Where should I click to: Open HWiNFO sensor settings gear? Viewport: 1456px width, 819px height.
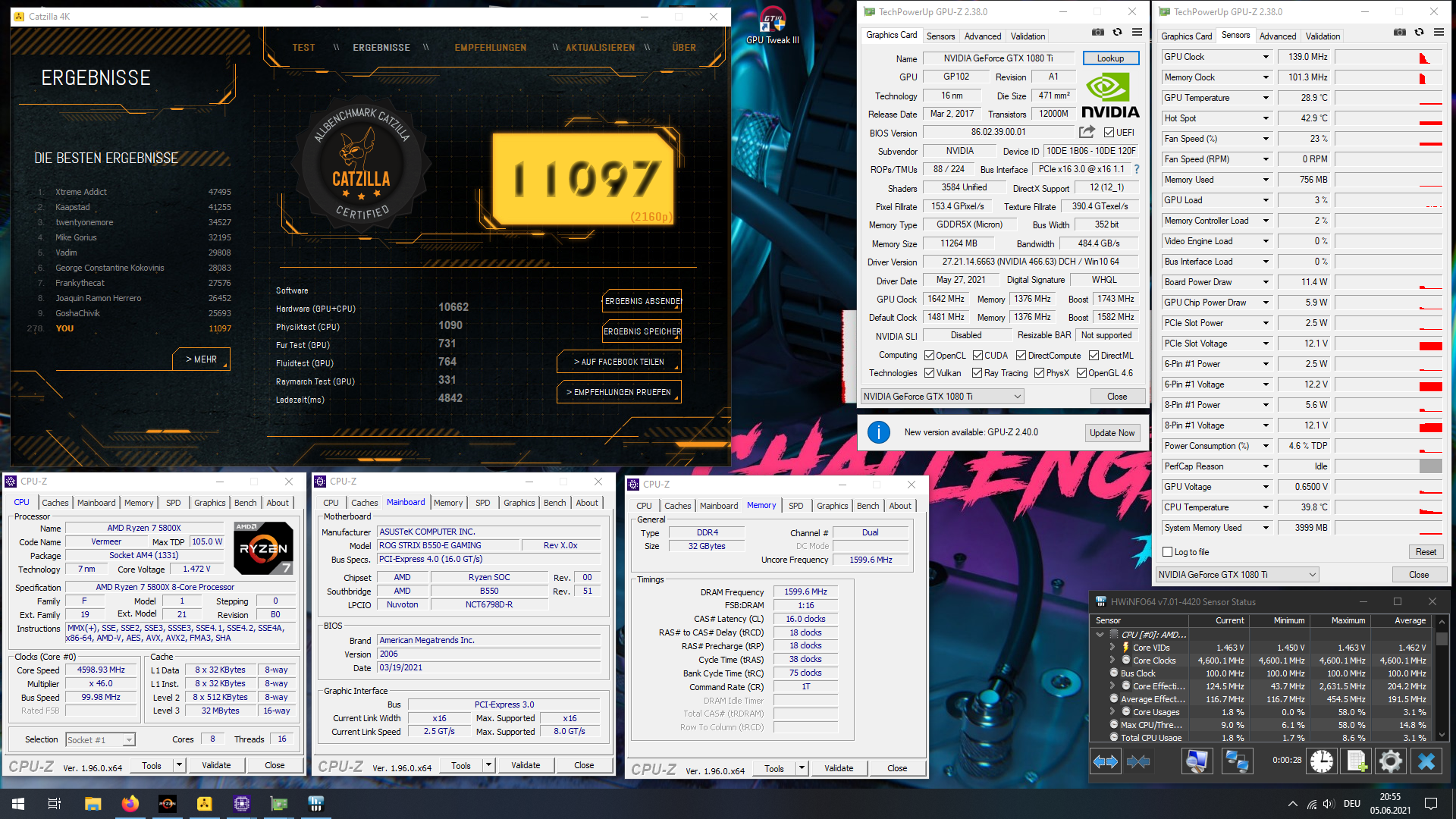(1391, 761)
